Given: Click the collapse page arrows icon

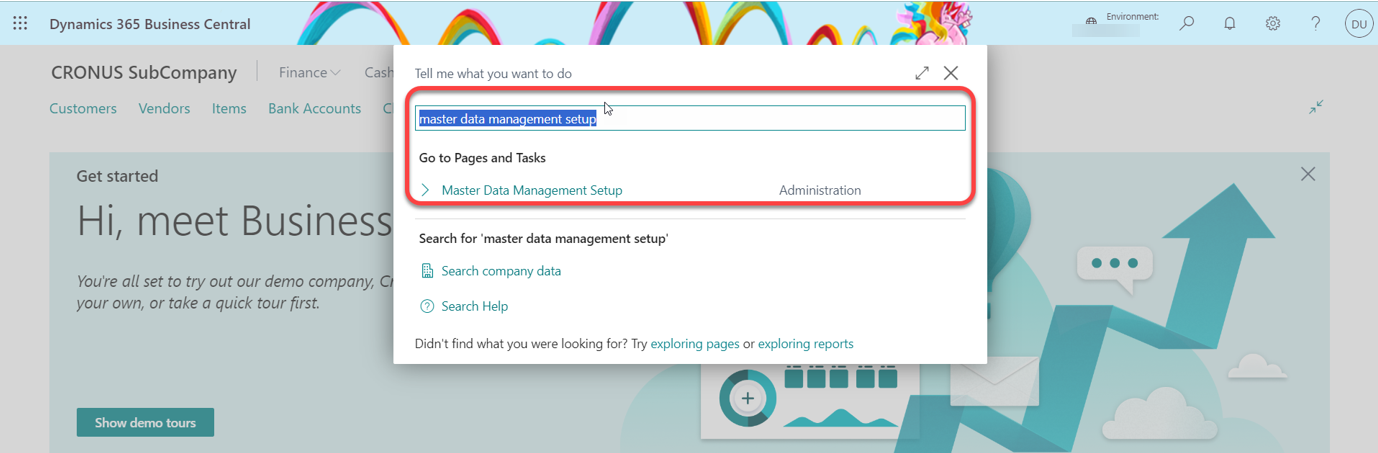Looking at the screenshot, I should [x=1316, y=107].
